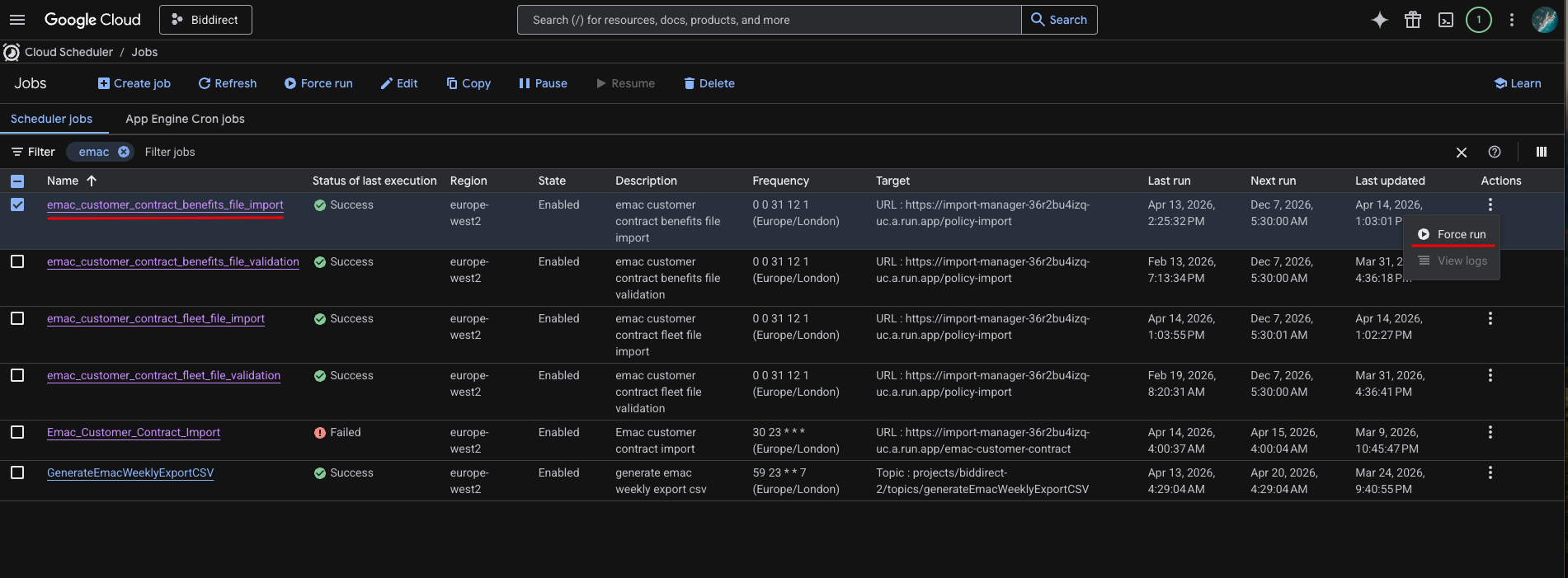This screenshot has width=1568, height=578.
Task: Open emac_customer_contract_fleet_file_import job link
Action: pyautogui.click(x=156, y=318)
